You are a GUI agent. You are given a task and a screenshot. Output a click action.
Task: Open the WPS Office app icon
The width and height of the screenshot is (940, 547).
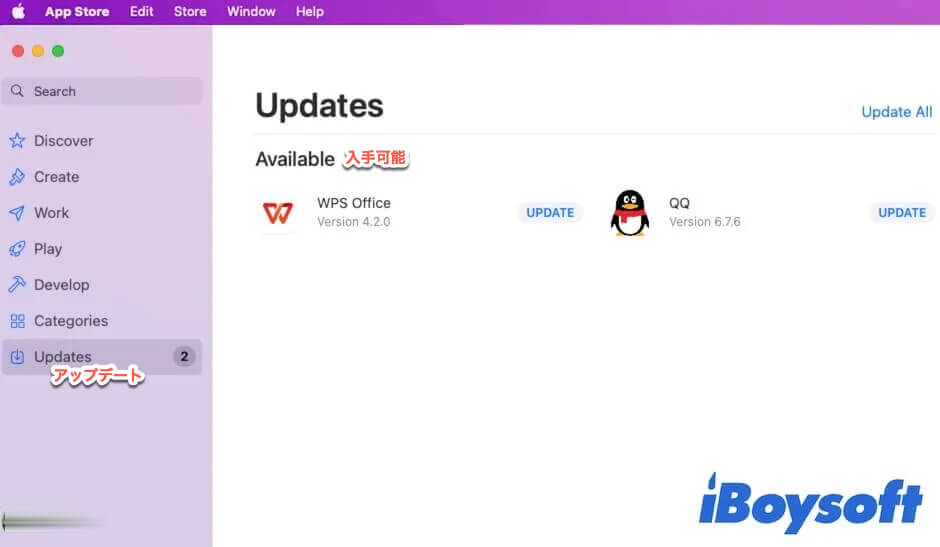click(x=278, y=213)
